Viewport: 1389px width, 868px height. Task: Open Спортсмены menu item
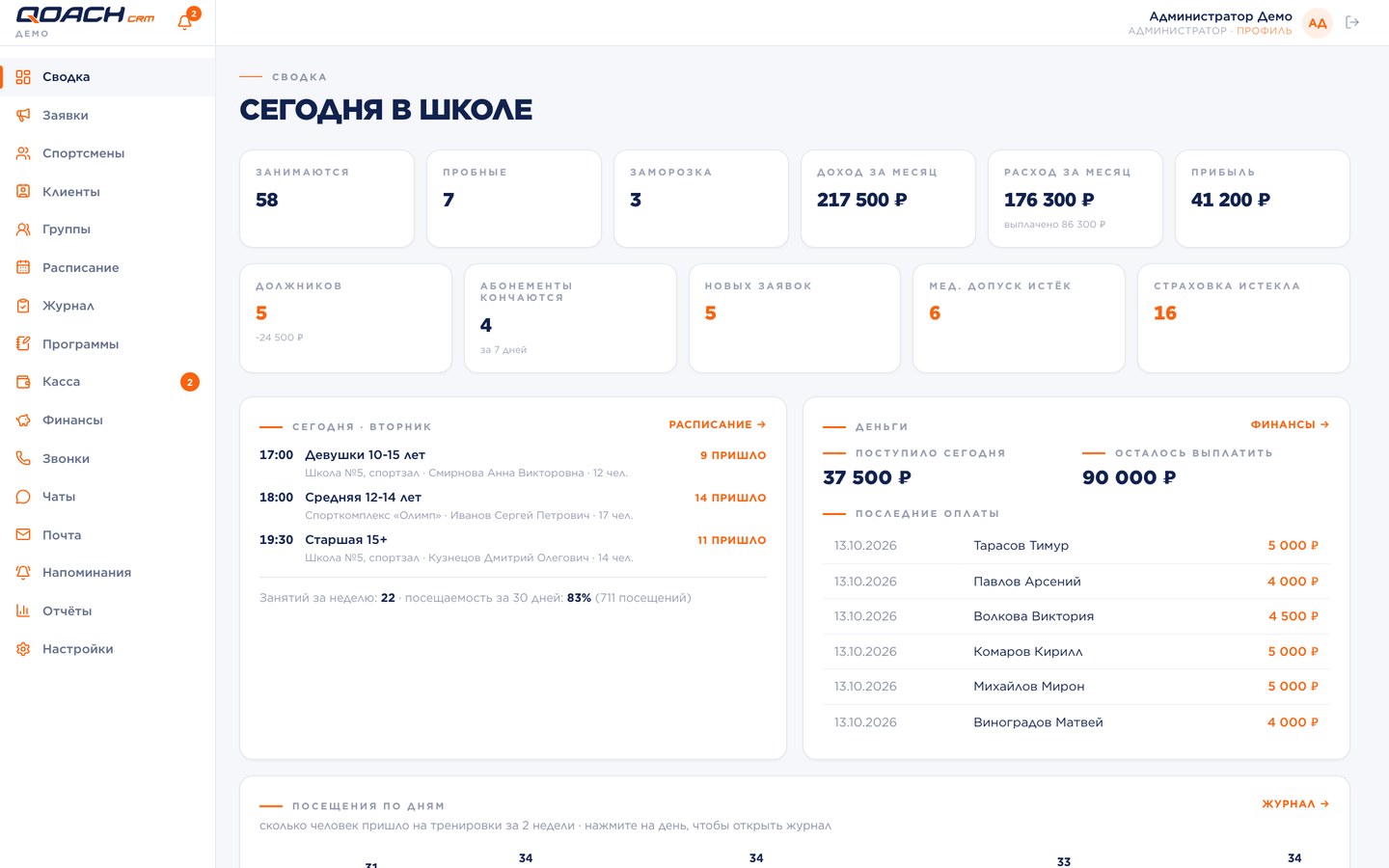pos(107,153)
